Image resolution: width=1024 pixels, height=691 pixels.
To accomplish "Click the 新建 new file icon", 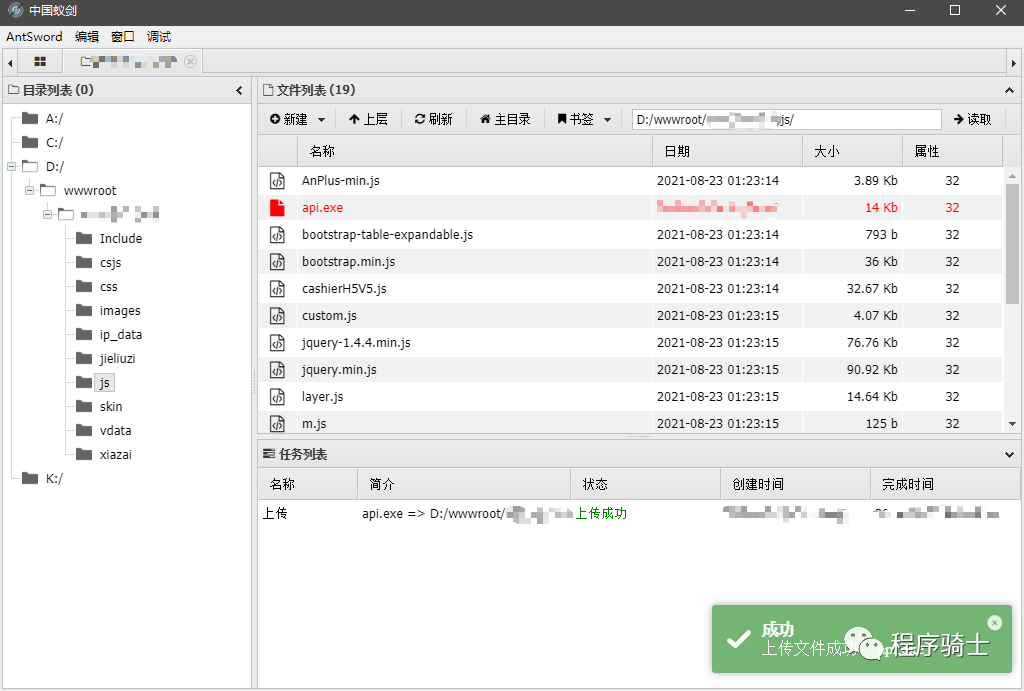I will [277, 119].
